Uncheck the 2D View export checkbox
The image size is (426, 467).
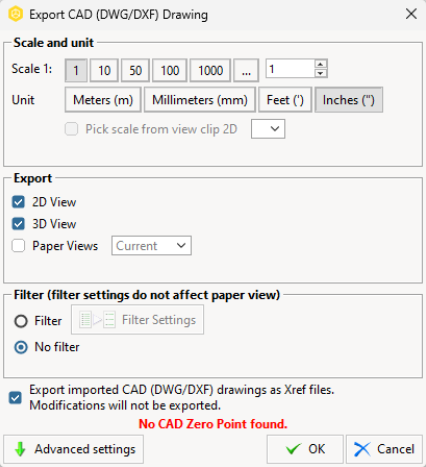click(18, 202)
